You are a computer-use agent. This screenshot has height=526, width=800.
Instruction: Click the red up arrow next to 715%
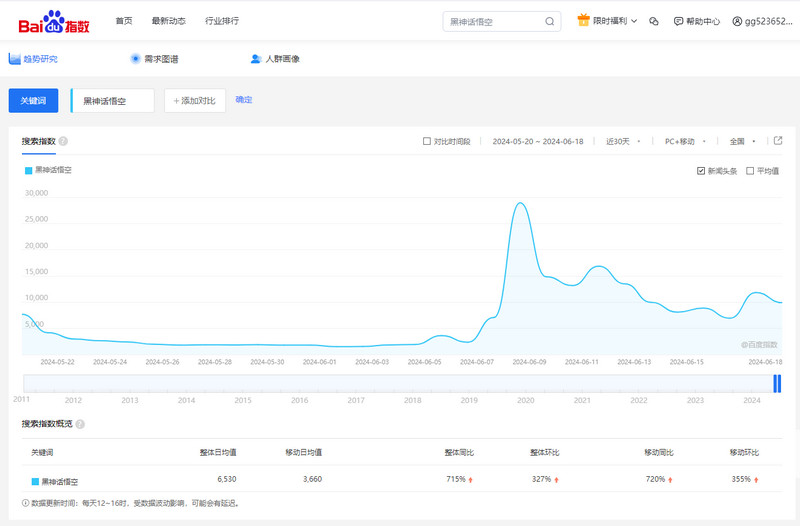470,480
